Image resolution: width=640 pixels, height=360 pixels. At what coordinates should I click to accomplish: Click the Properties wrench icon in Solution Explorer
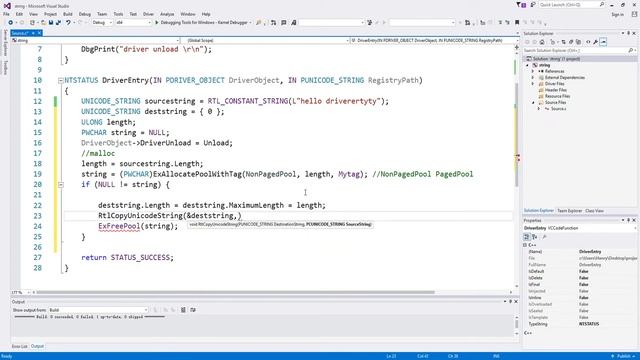[596, 42]
